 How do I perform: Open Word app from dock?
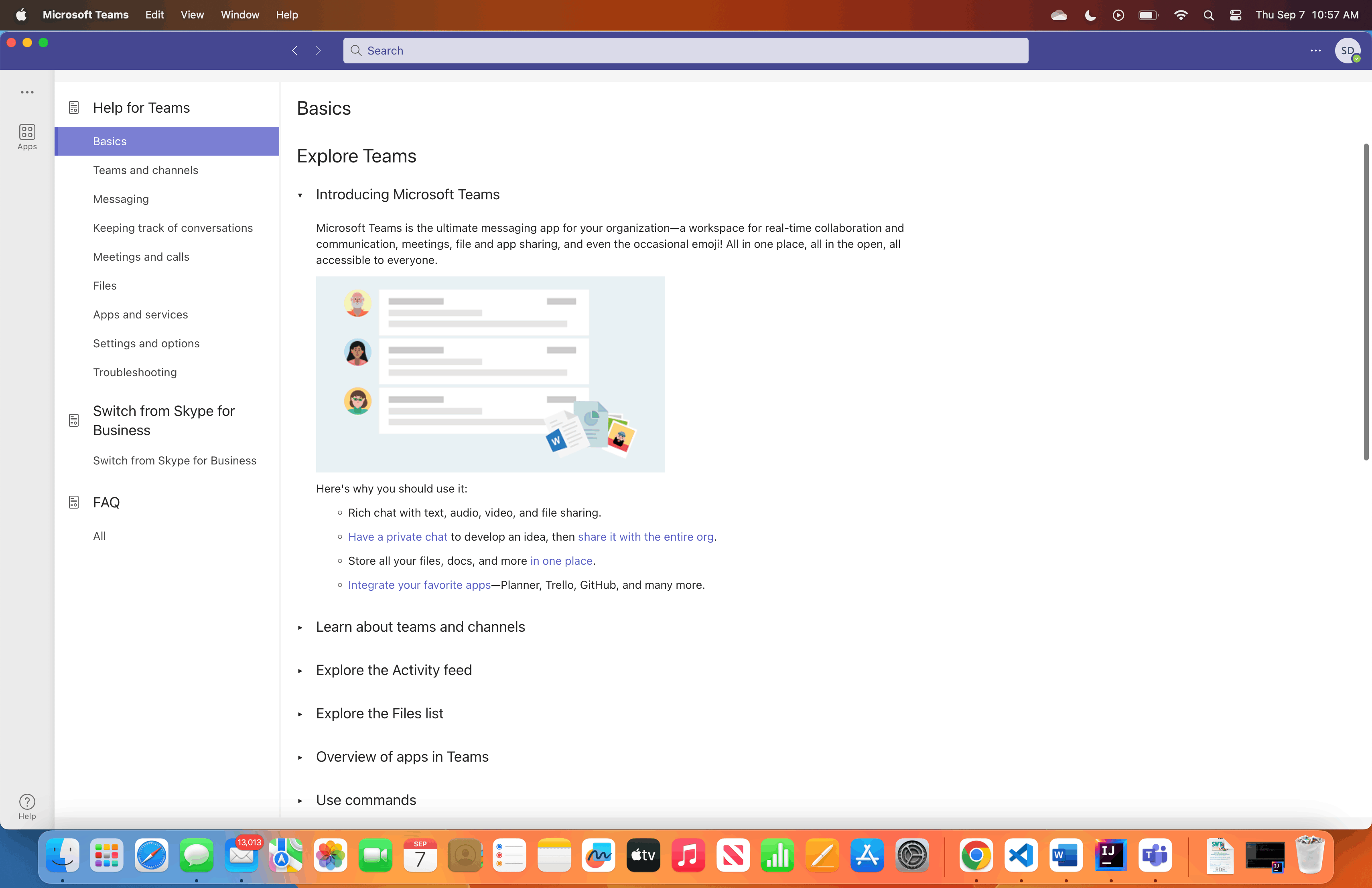[1064, 855]
